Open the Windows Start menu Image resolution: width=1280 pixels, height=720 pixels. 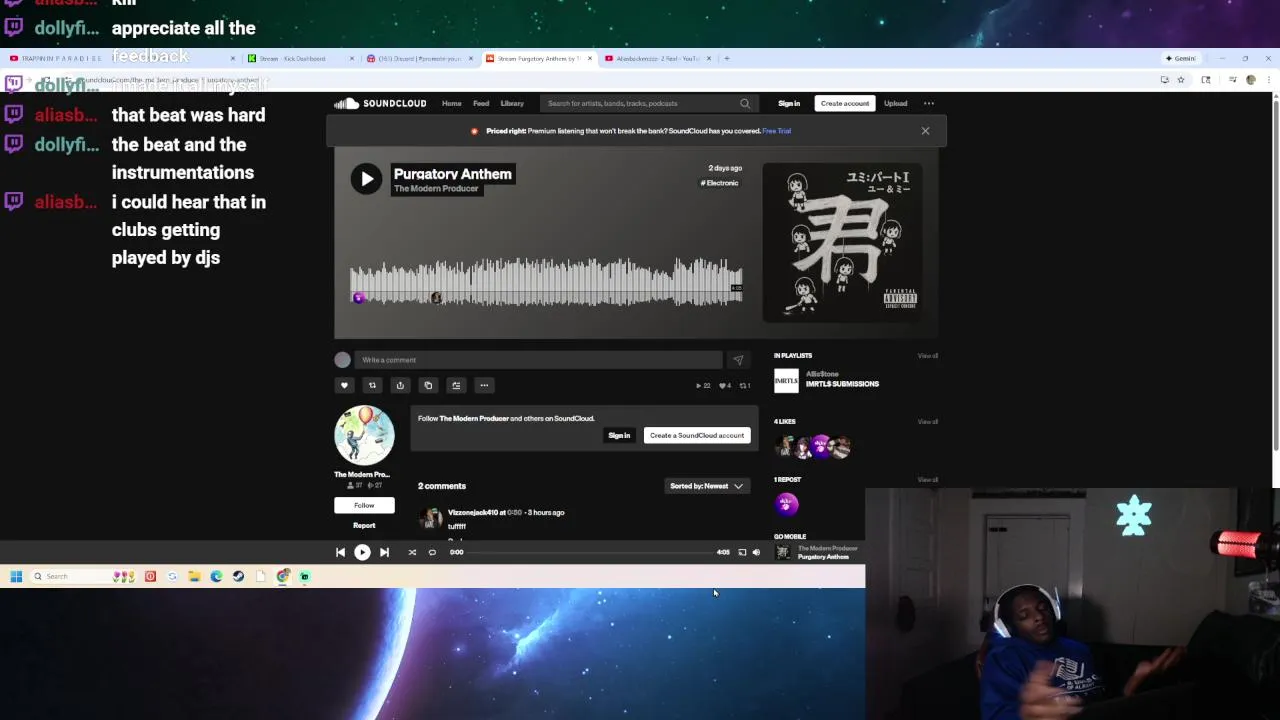click(x=16, y=576)
